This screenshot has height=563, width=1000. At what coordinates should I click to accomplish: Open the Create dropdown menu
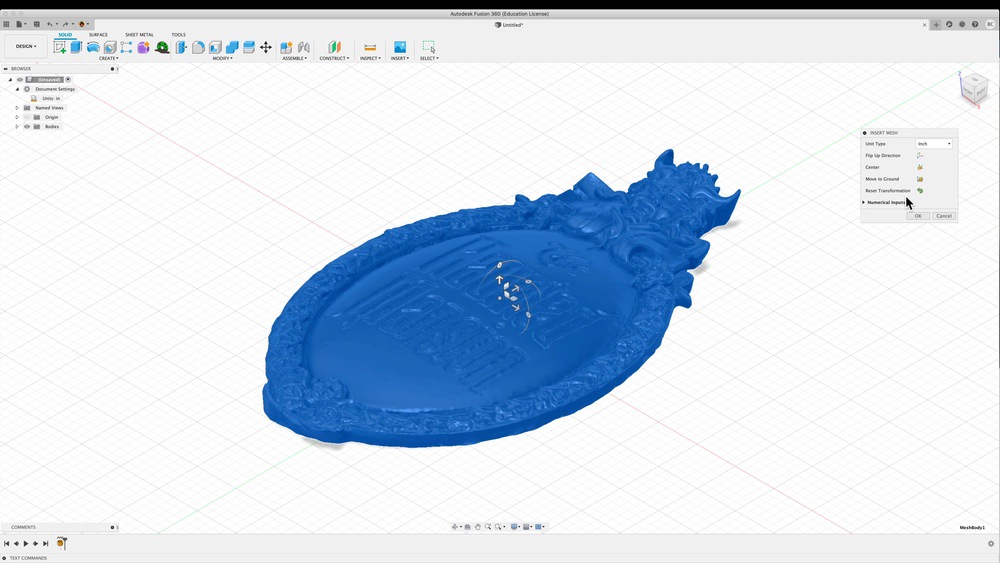point(108,59)
